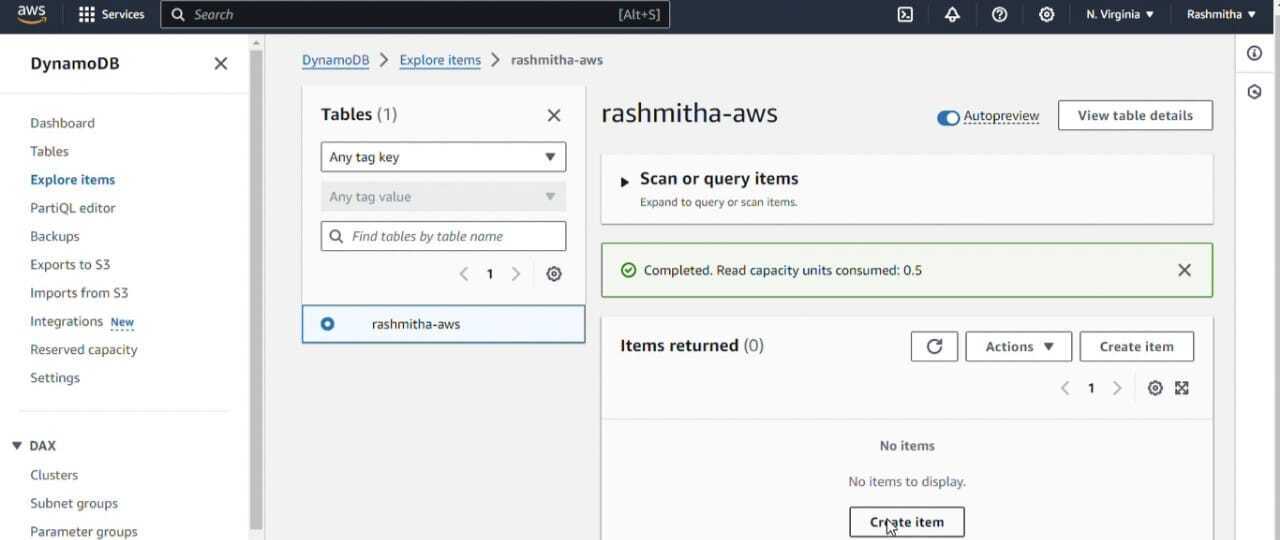The width and height of the screenshot is (1280, 540).
Task: Expand the Scan or query items section
Action: (x=625, y=181)
